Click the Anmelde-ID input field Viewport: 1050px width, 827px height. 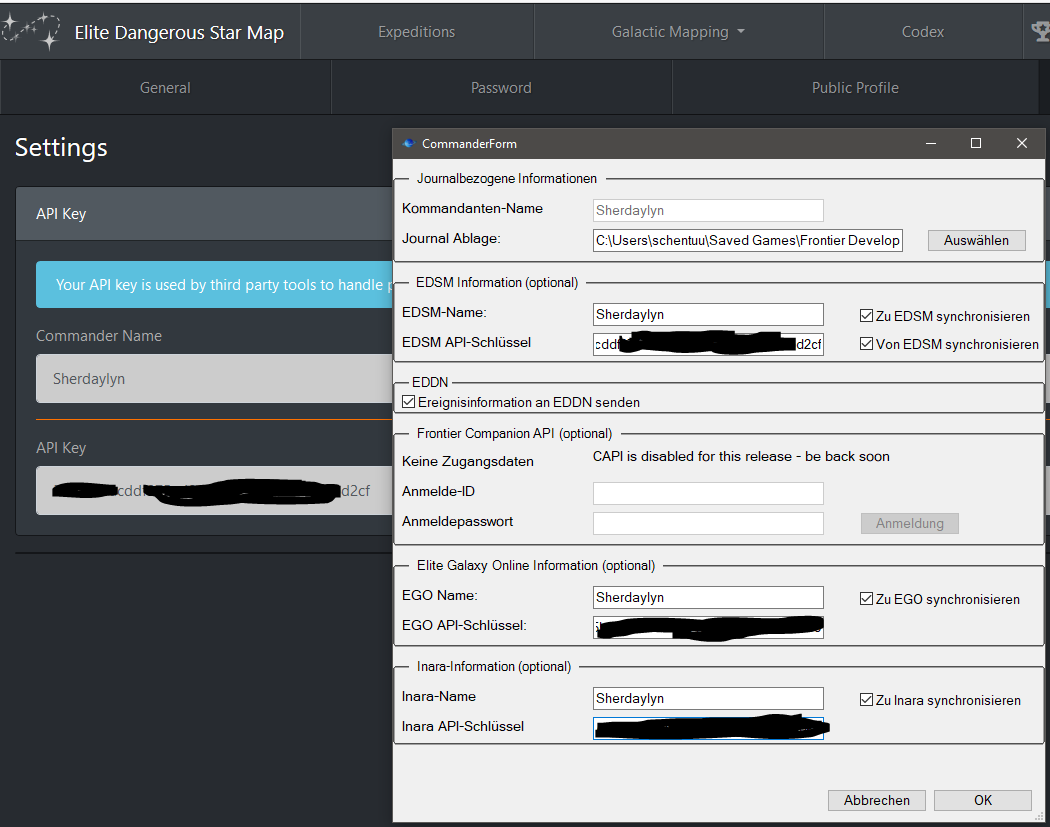708,493
